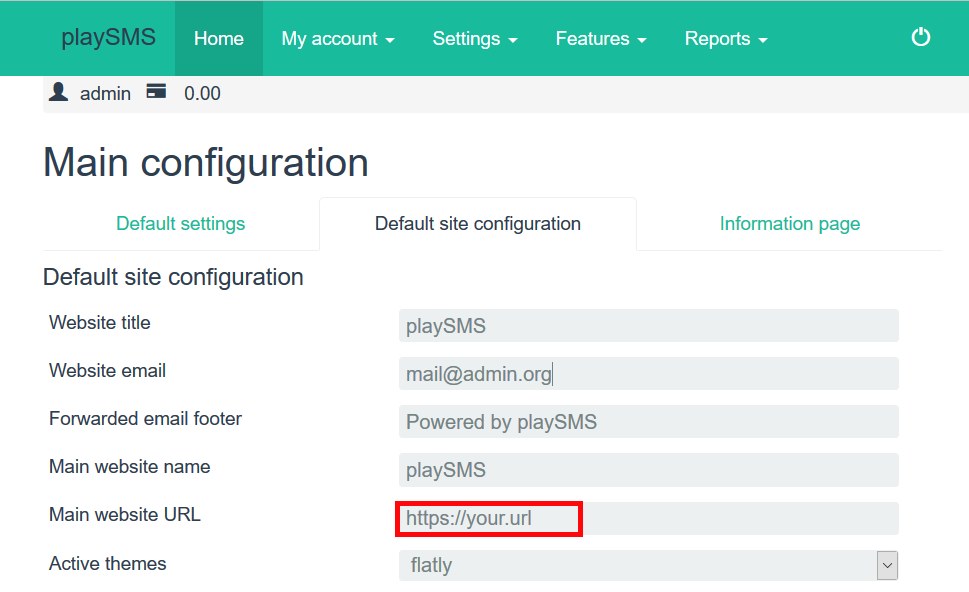Open the playSMS brand link
969x592 pixels.
pyautogui.click(x=108, y=38)
